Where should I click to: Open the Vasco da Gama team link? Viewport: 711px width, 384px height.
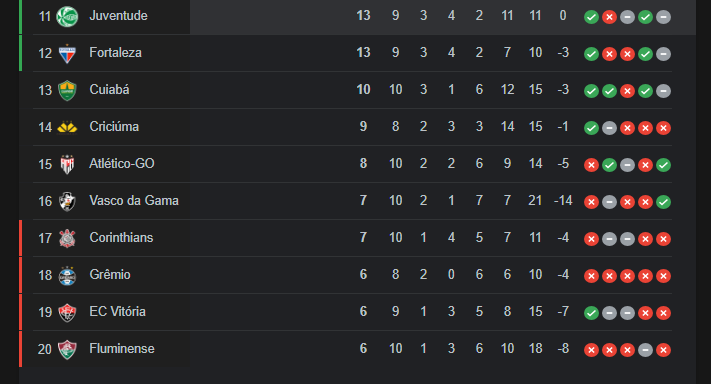[134, 200]
